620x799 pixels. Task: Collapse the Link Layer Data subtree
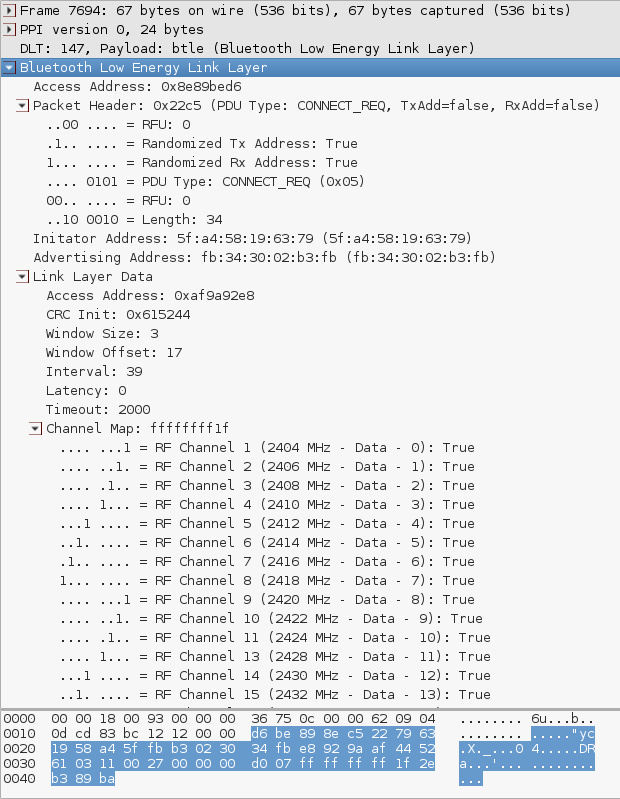point(22,277)
